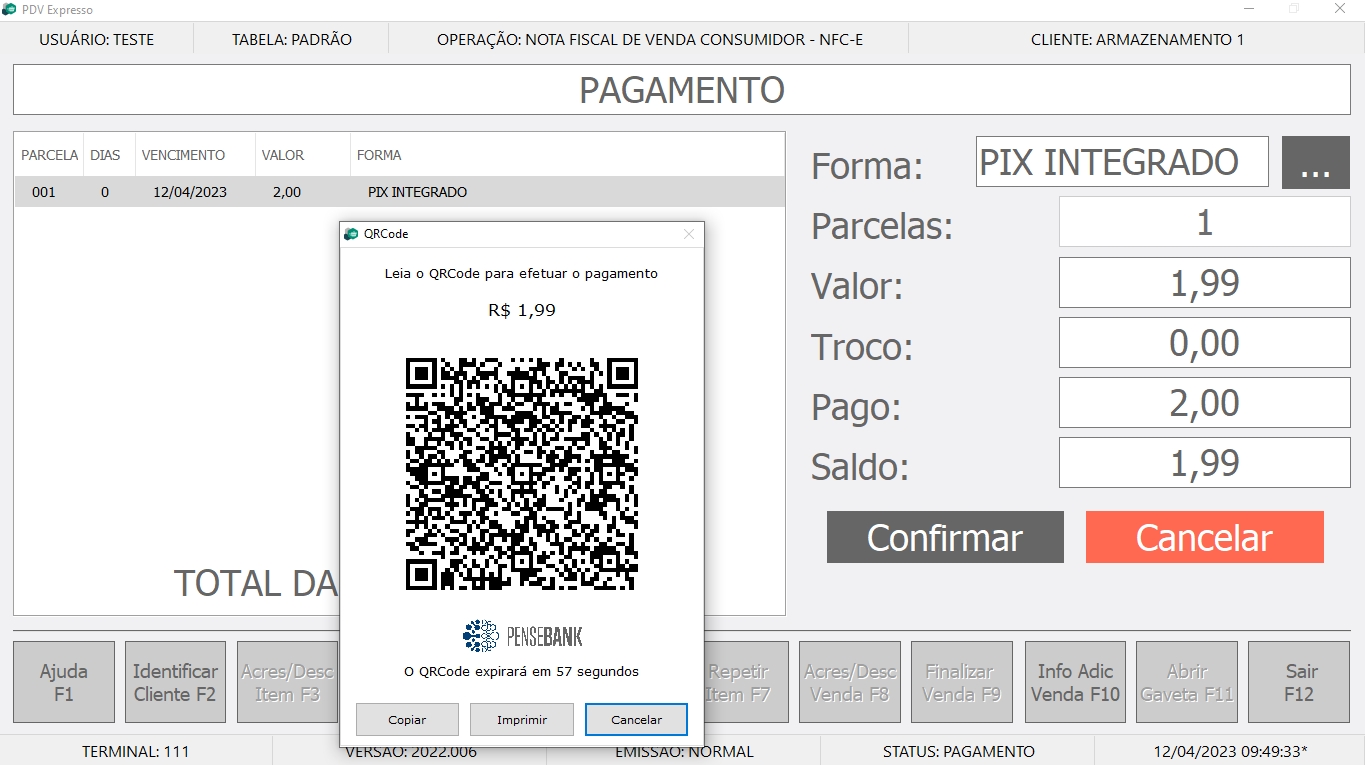1365x765 pixels.
Task: Click the 12/04/2023 due date cell
Action: [190, 192]
